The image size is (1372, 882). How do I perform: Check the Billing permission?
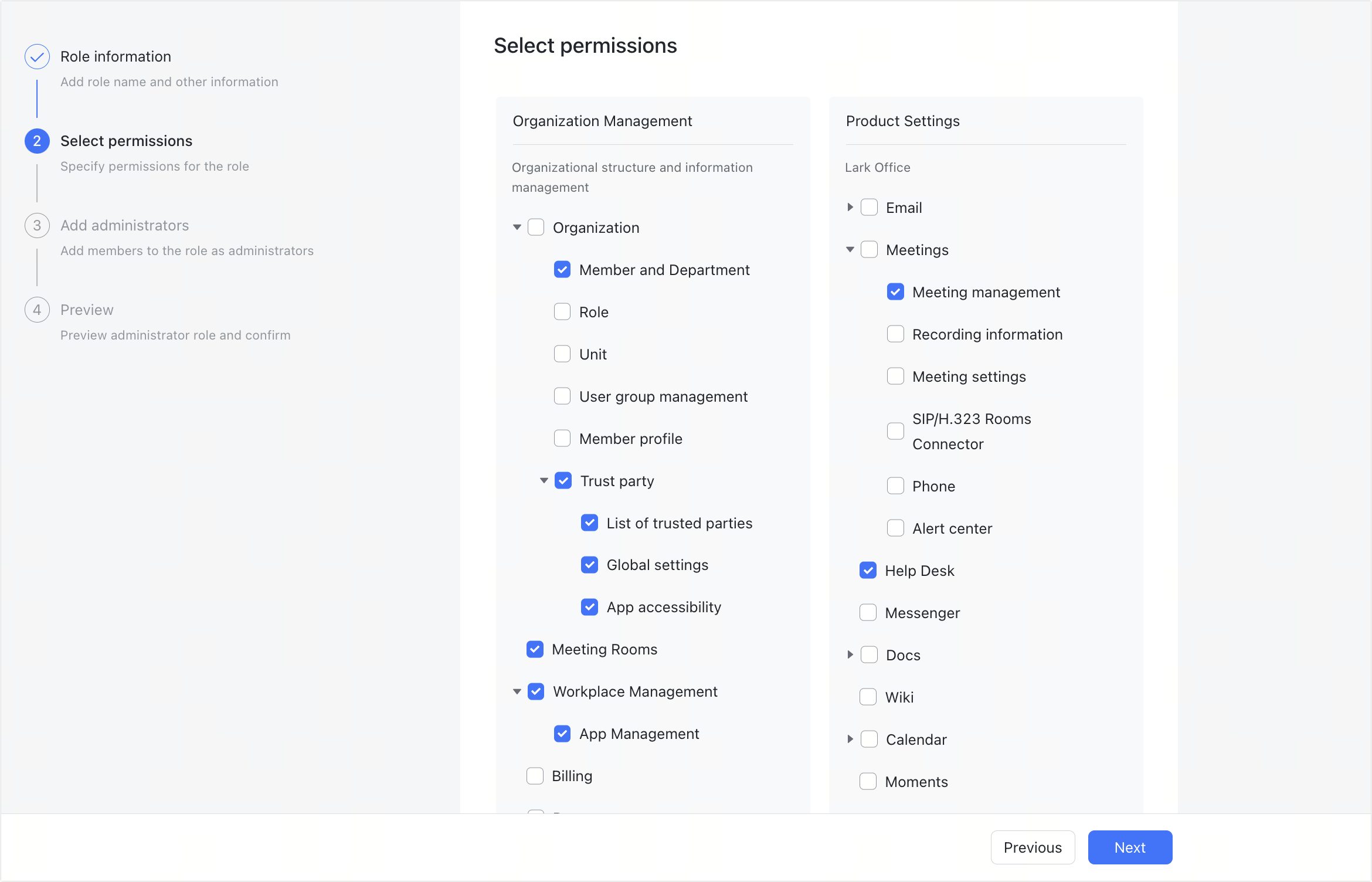click(x=535, y=775)
